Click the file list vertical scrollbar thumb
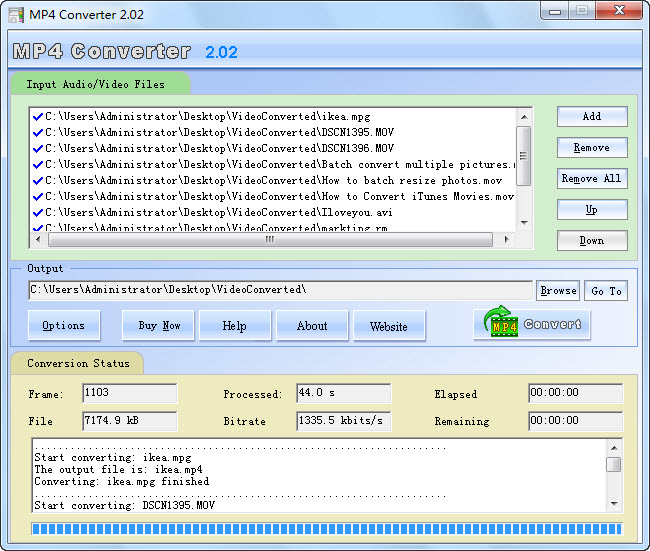Image resolution: width=650 pixels, height=551 pixels. point(524,156)
